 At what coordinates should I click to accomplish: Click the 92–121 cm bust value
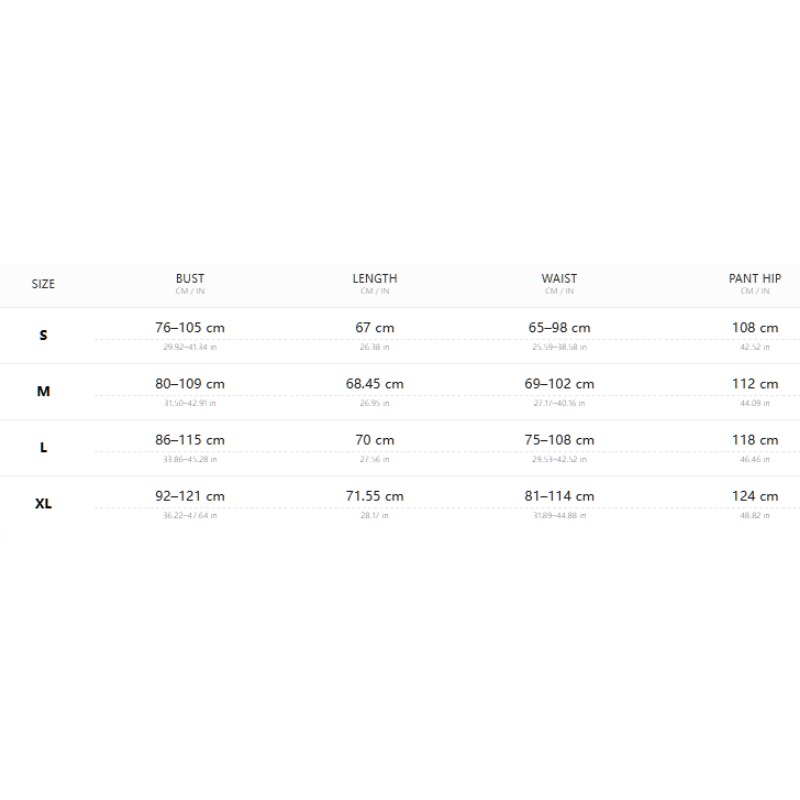pos(190,496)
